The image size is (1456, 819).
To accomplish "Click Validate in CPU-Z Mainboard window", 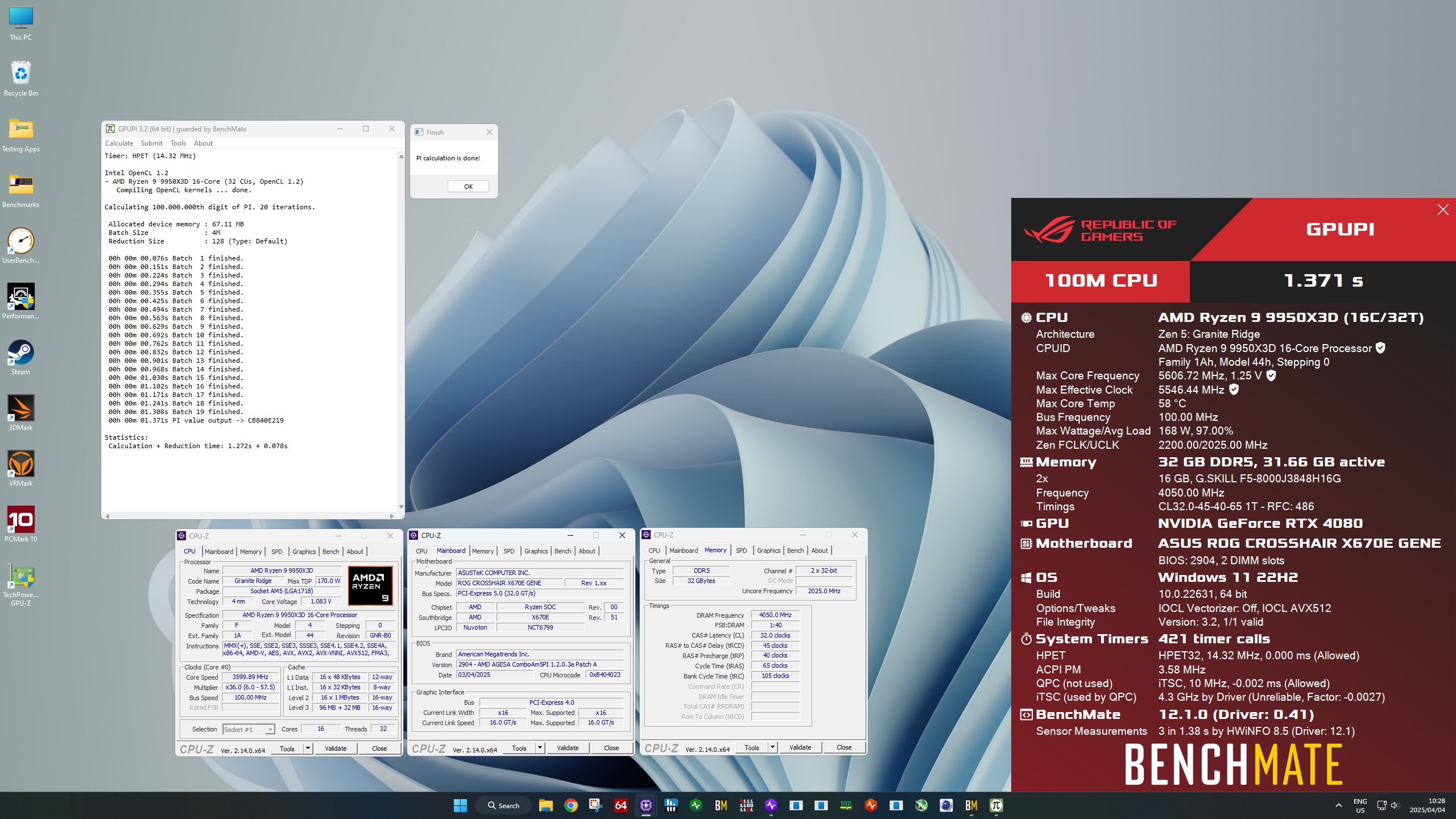I will coord(568,748).
